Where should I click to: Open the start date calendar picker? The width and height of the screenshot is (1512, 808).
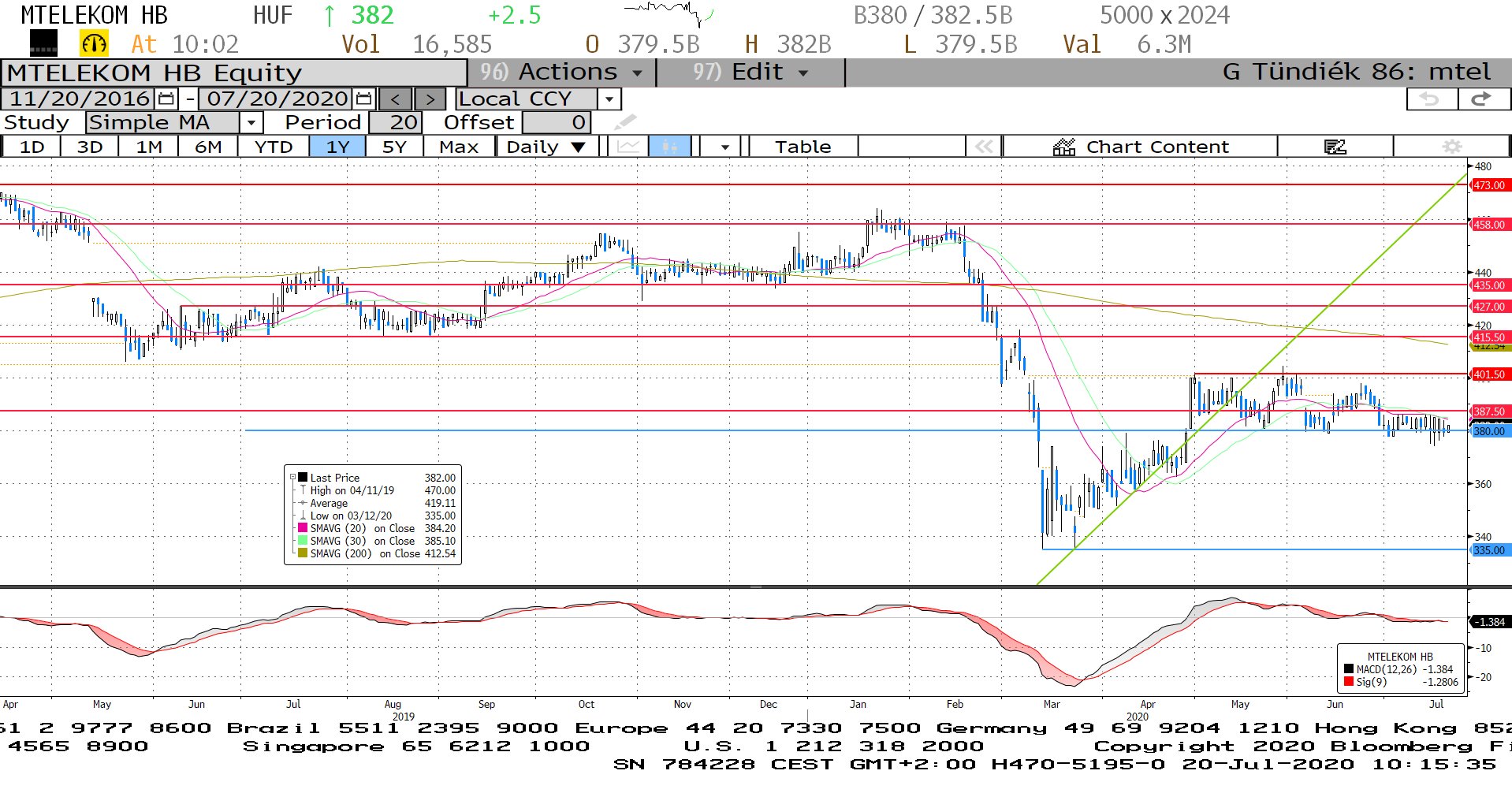[x=166, y=99]
